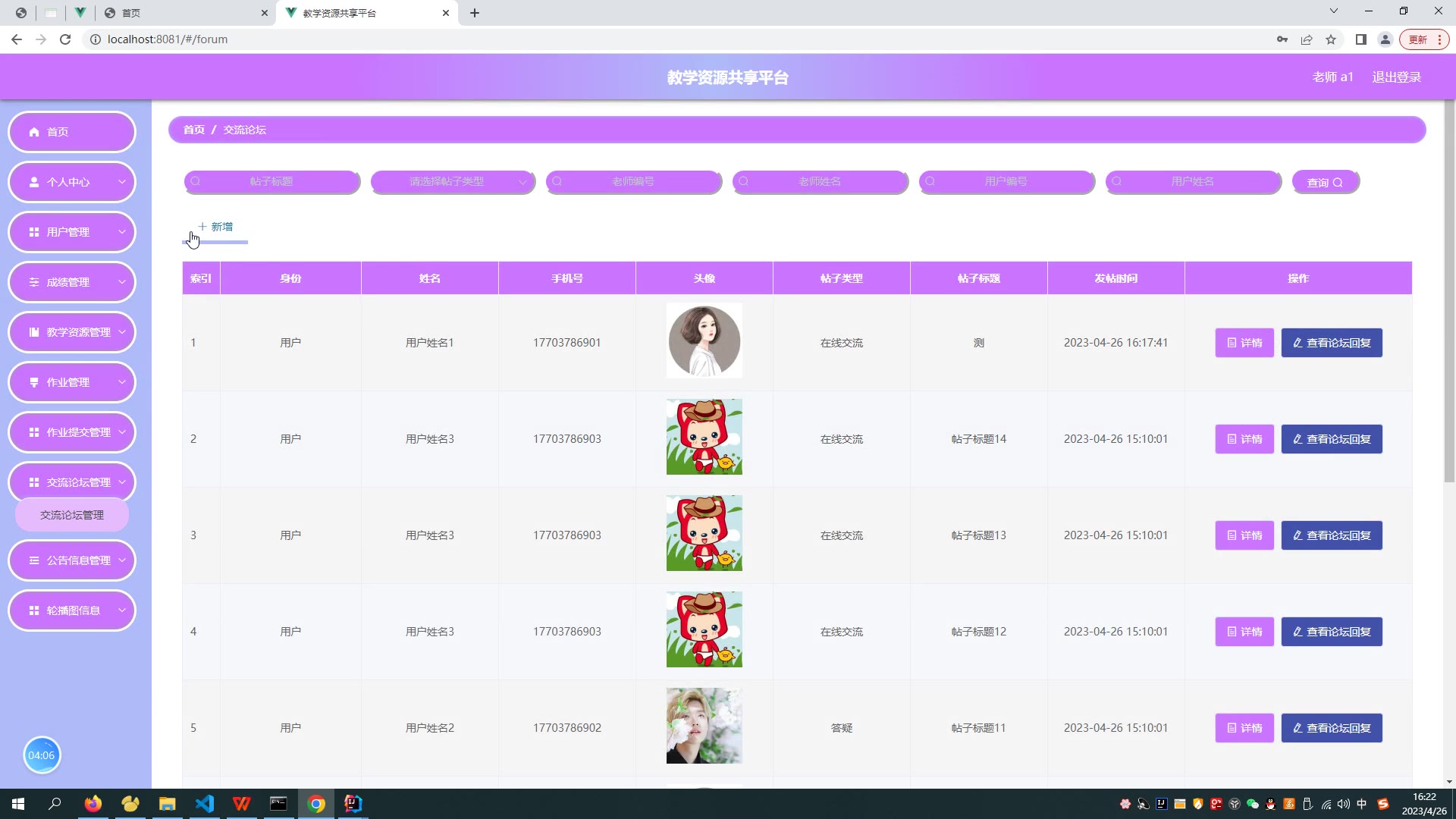Click the grid icon beside 轮播图信息
Viewport: 1456px width, 819px height.
[34, 610]
